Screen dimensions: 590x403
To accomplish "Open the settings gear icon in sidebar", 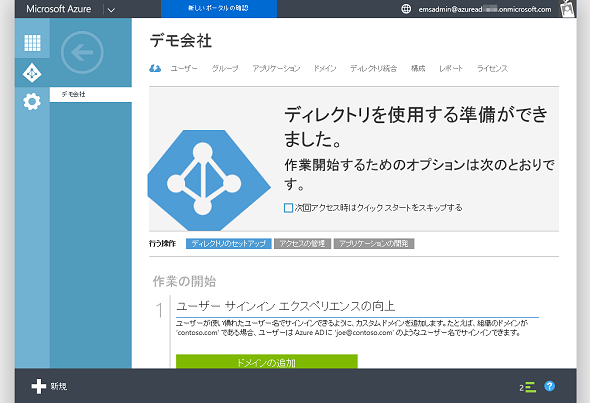I will click(x=32, y=101).
